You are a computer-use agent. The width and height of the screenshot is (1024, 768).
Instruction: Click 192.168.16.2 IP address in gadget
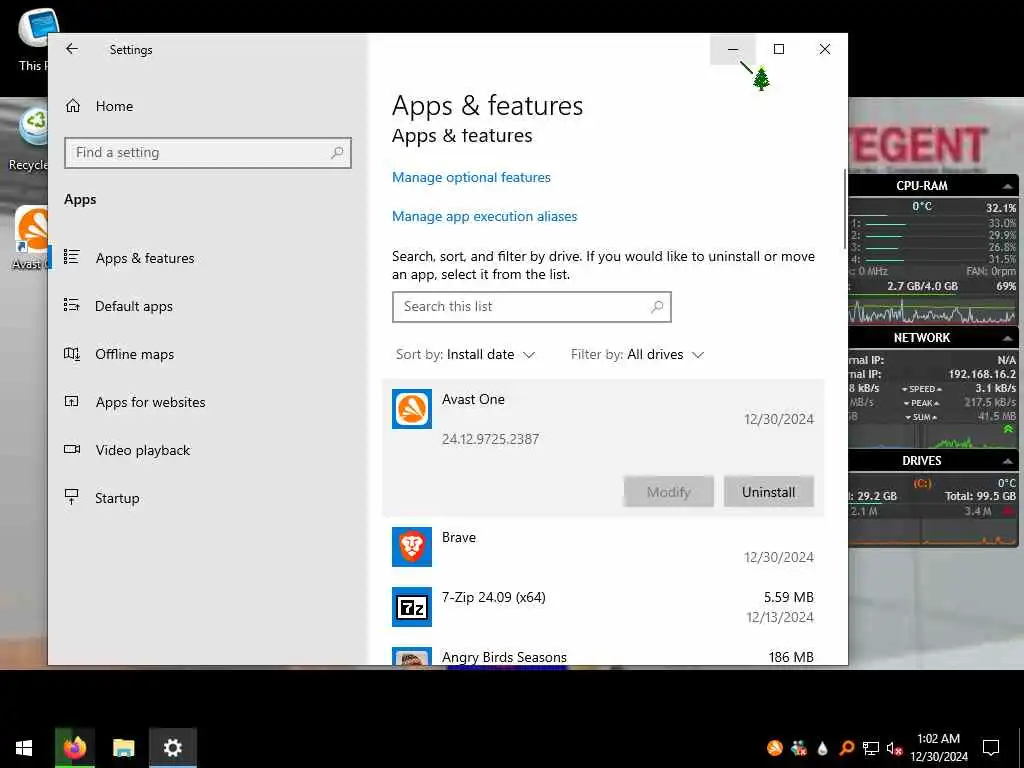click(982, 374)
